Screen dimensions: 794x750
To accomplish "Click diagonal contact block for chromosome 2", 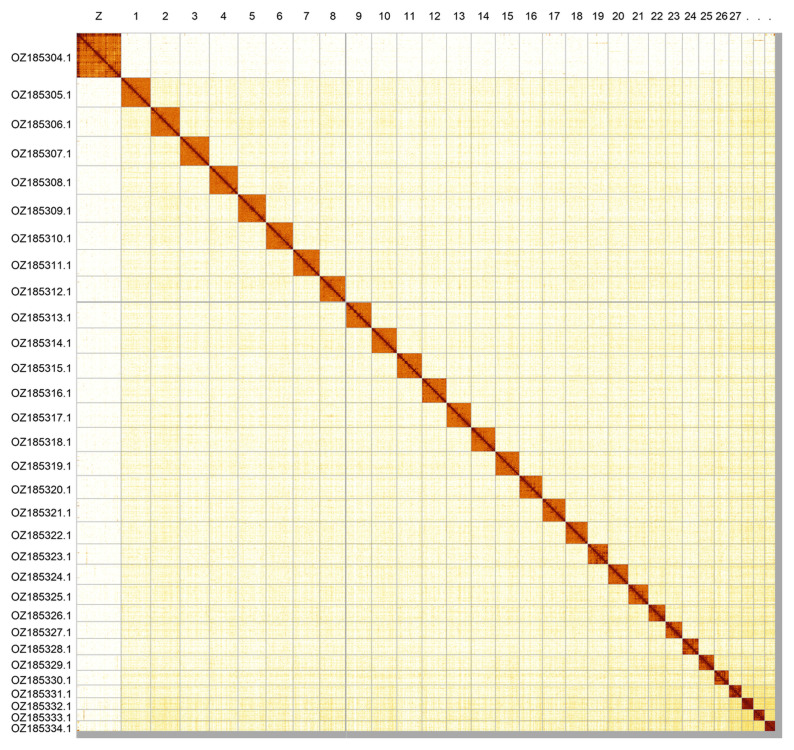I will [165, 123].
